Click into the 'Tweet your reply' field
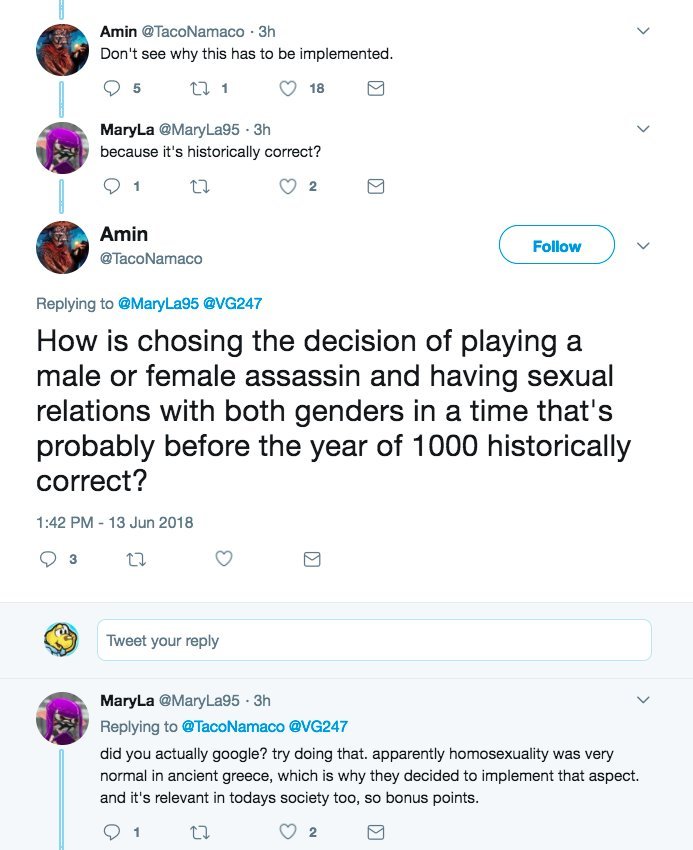The height and width of the screenshot is (850, 693). (374, 640)
